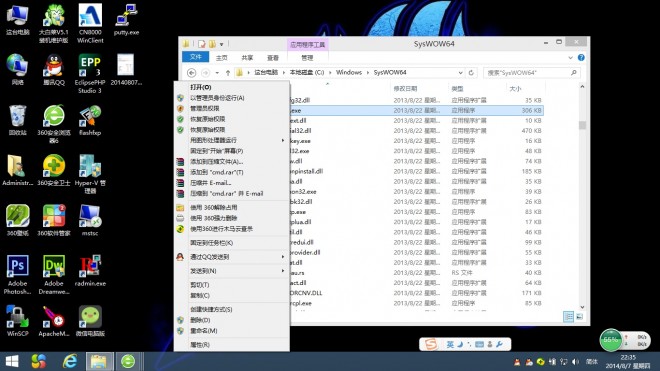Click the SysWOW64 search box

(x=532, y=73)
